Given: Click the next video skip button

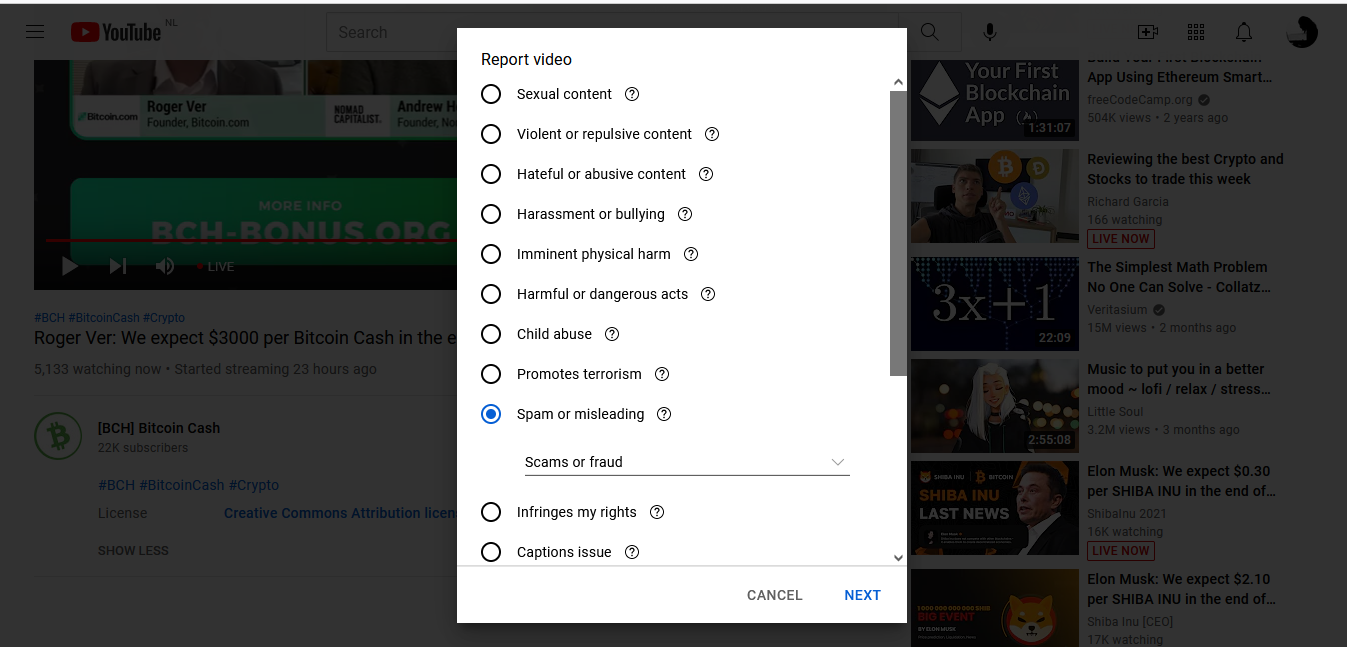Looking at the screenshot, I should (118, 266).
